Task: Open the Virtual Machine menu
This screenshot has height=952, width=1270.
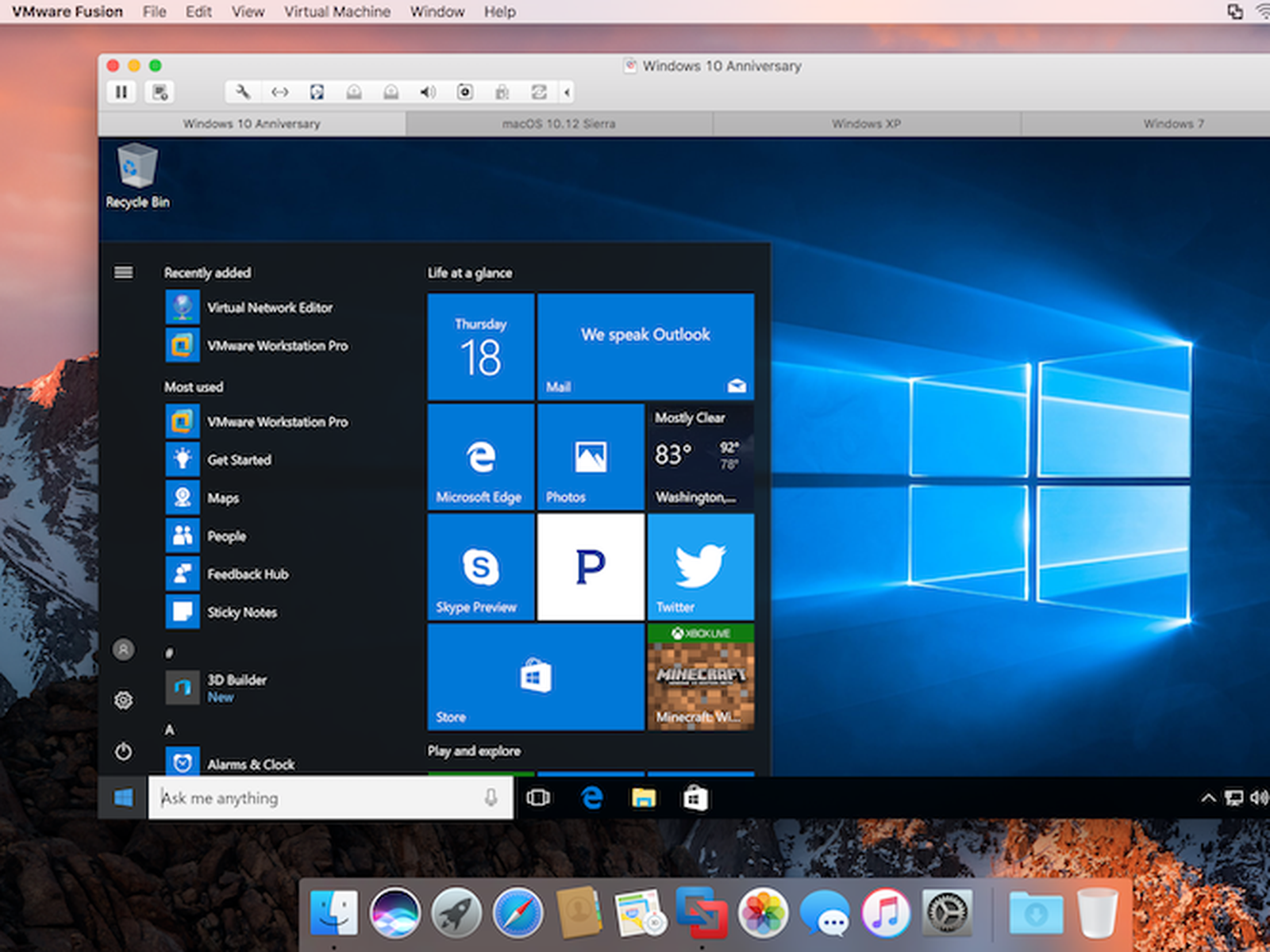Action: (337, 12)
